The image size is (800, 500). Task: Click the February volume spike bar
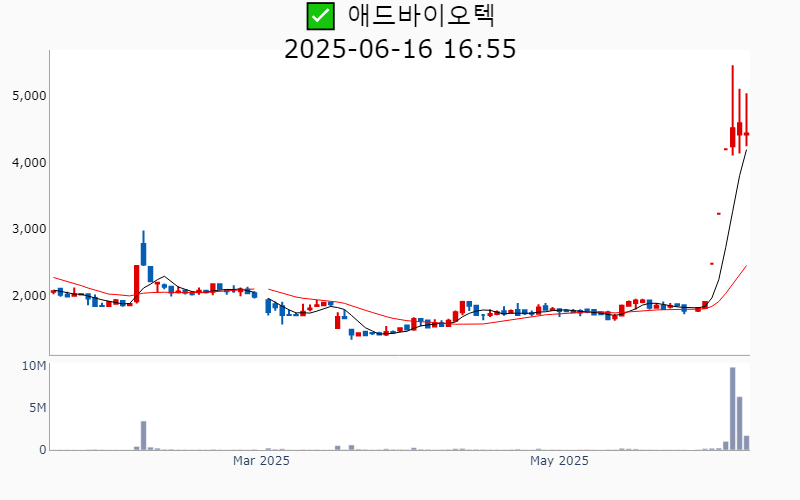pos(143,436)
